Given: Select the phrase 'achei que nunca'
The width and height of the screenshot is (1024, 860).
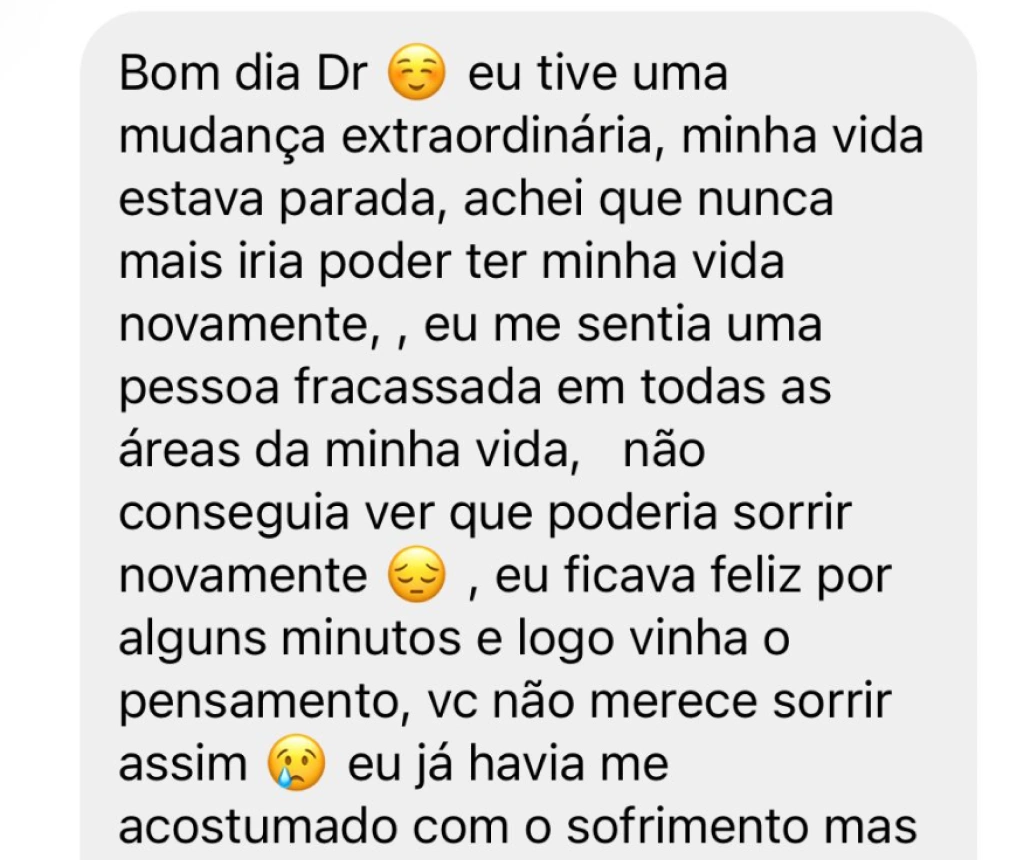Looking at the screenshot, I should [x=648, y=201].
